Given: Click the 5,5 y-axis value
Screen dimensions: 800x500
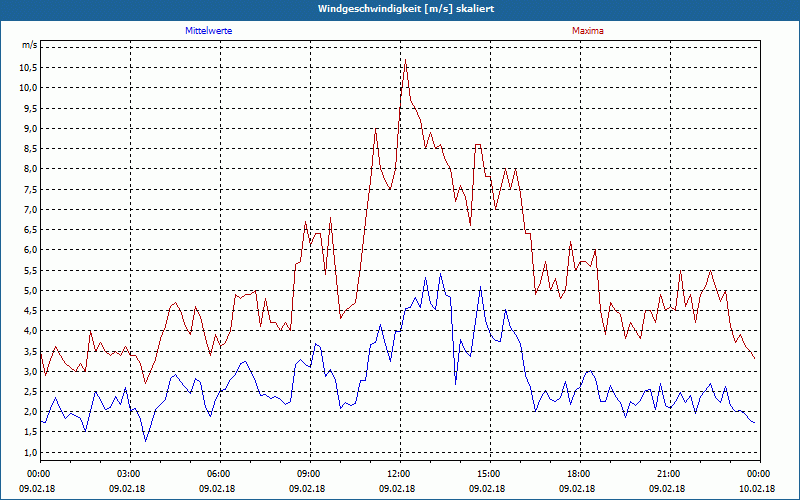Looking at the screenshot, I should [x=30, y=270].
